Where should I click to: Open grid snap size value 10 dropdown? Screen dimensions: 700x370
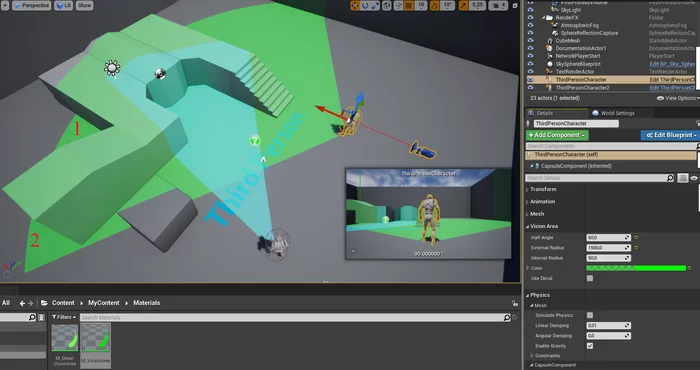[421, 5]
